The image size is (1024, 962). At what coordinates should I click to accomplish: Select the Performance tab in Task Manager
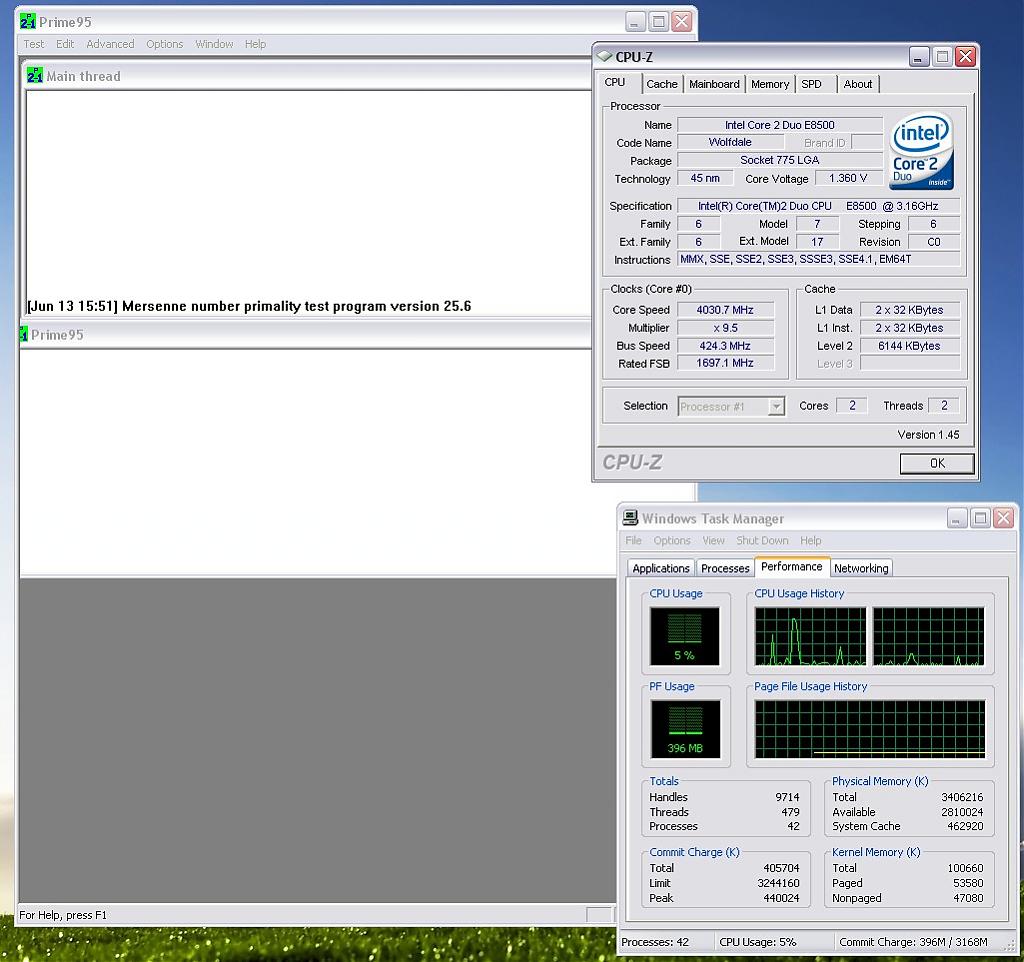point(792,566)
